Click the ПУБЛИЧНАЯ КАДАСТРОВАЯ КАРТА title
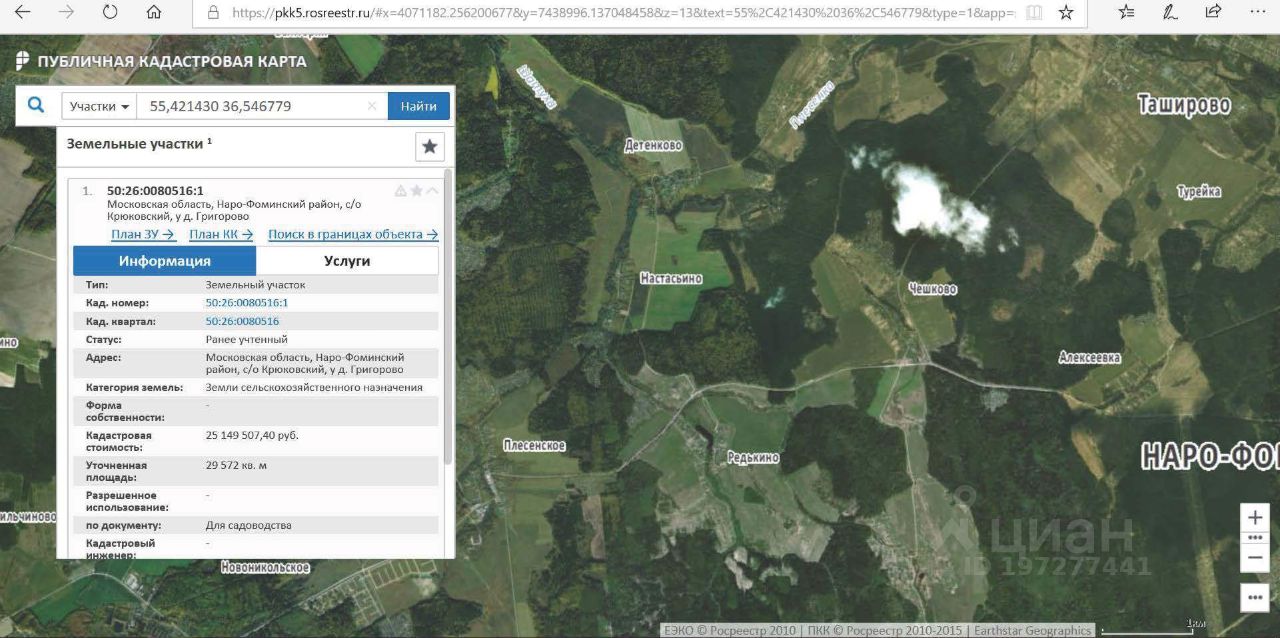Image resolution: width=1280 pixels, height=638 pixels. pos(172,62)
